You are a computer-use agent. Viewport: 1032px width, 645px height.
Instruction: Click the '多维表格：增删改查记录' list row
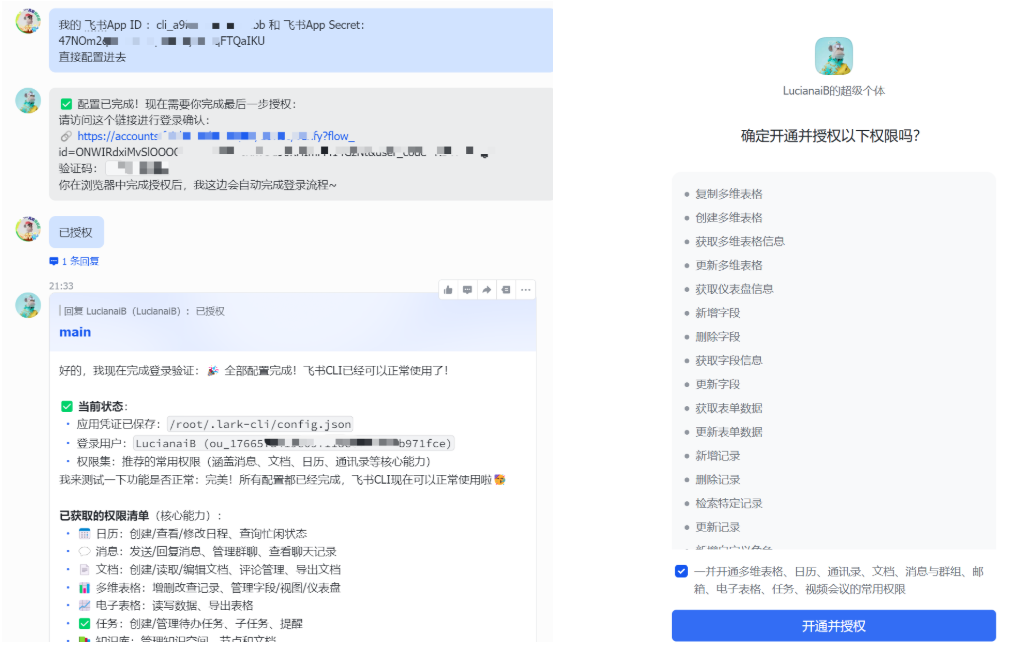coord(209,588)
